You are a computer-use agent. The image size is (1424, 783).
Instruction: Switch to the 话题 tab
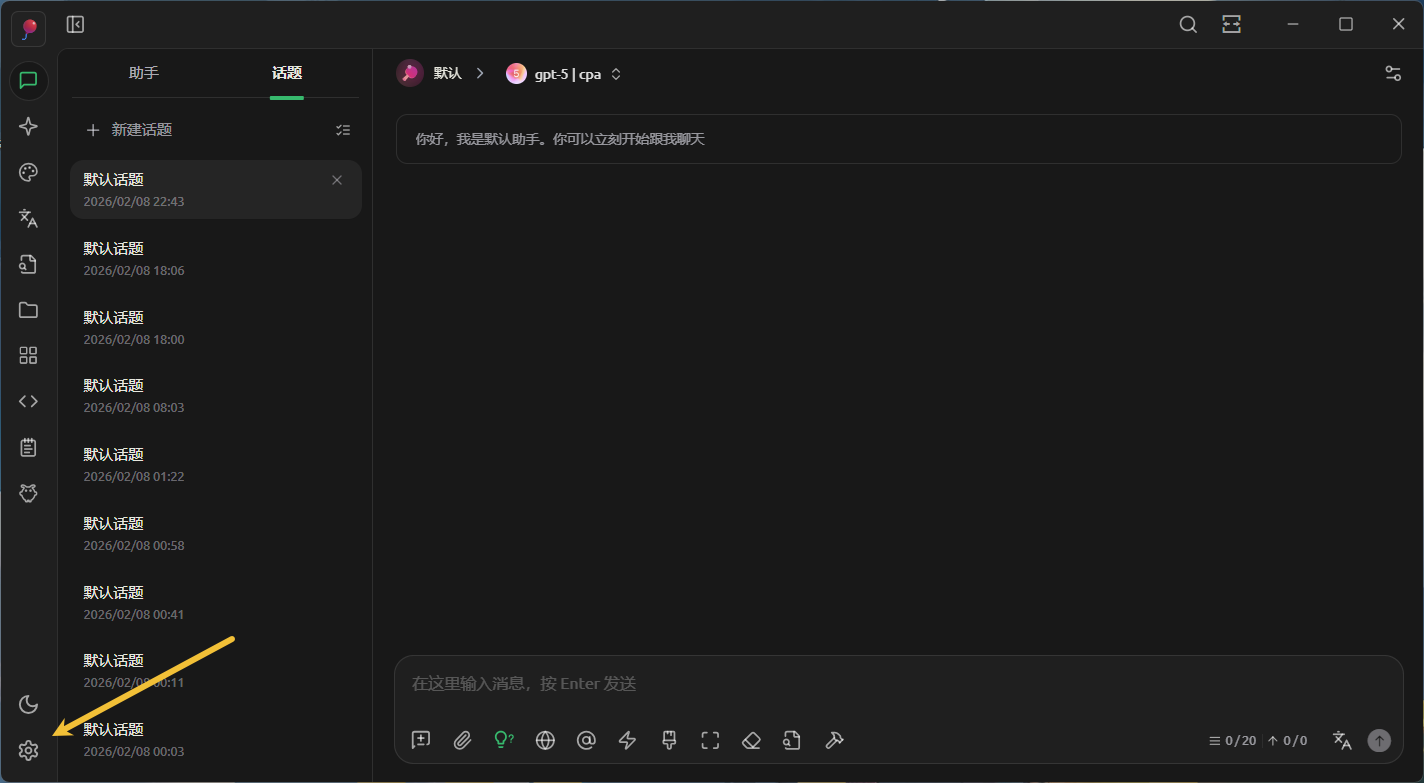(287, 73)
